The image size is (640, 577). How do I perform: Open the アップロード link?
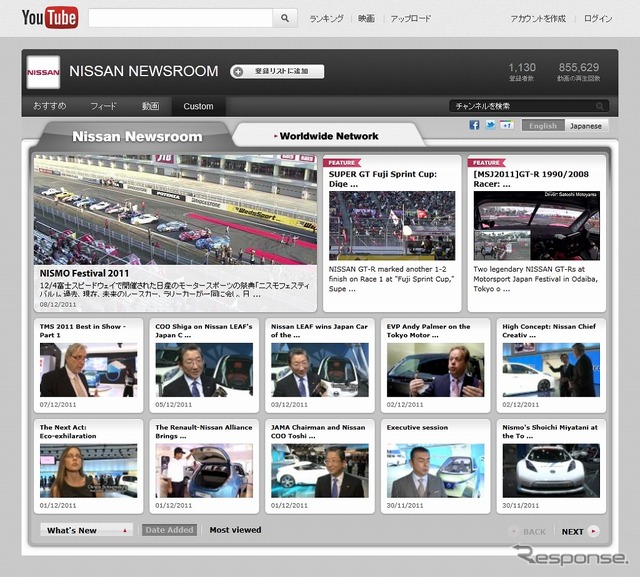pyautogui.click(x=411, y=19)
